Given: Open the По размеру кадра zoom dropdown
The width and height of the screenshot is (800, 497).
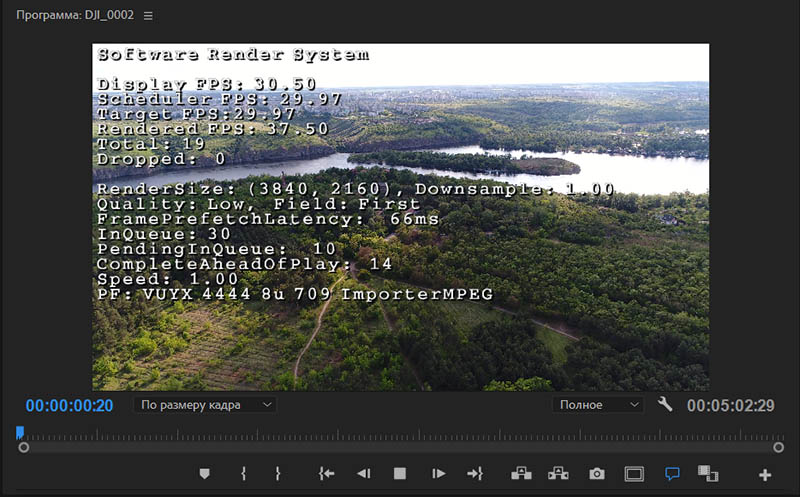Looking at the screenshot, I should [205, 405].
